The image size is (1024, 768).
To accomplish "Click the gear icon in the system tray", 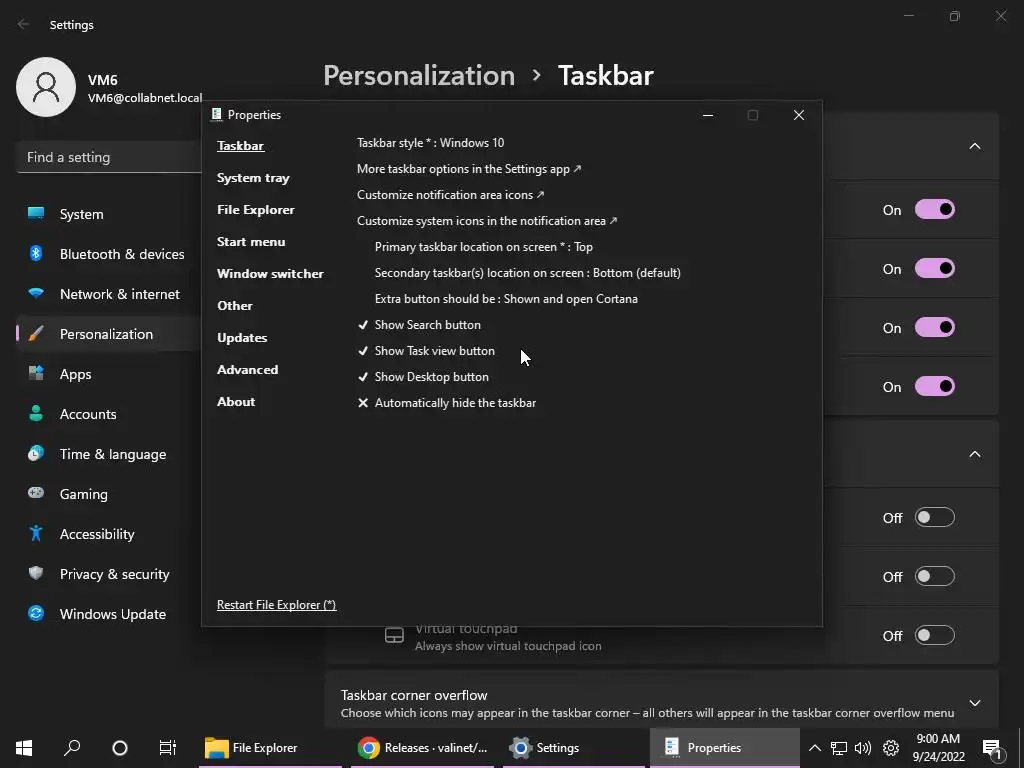I will tap(891, 748).
